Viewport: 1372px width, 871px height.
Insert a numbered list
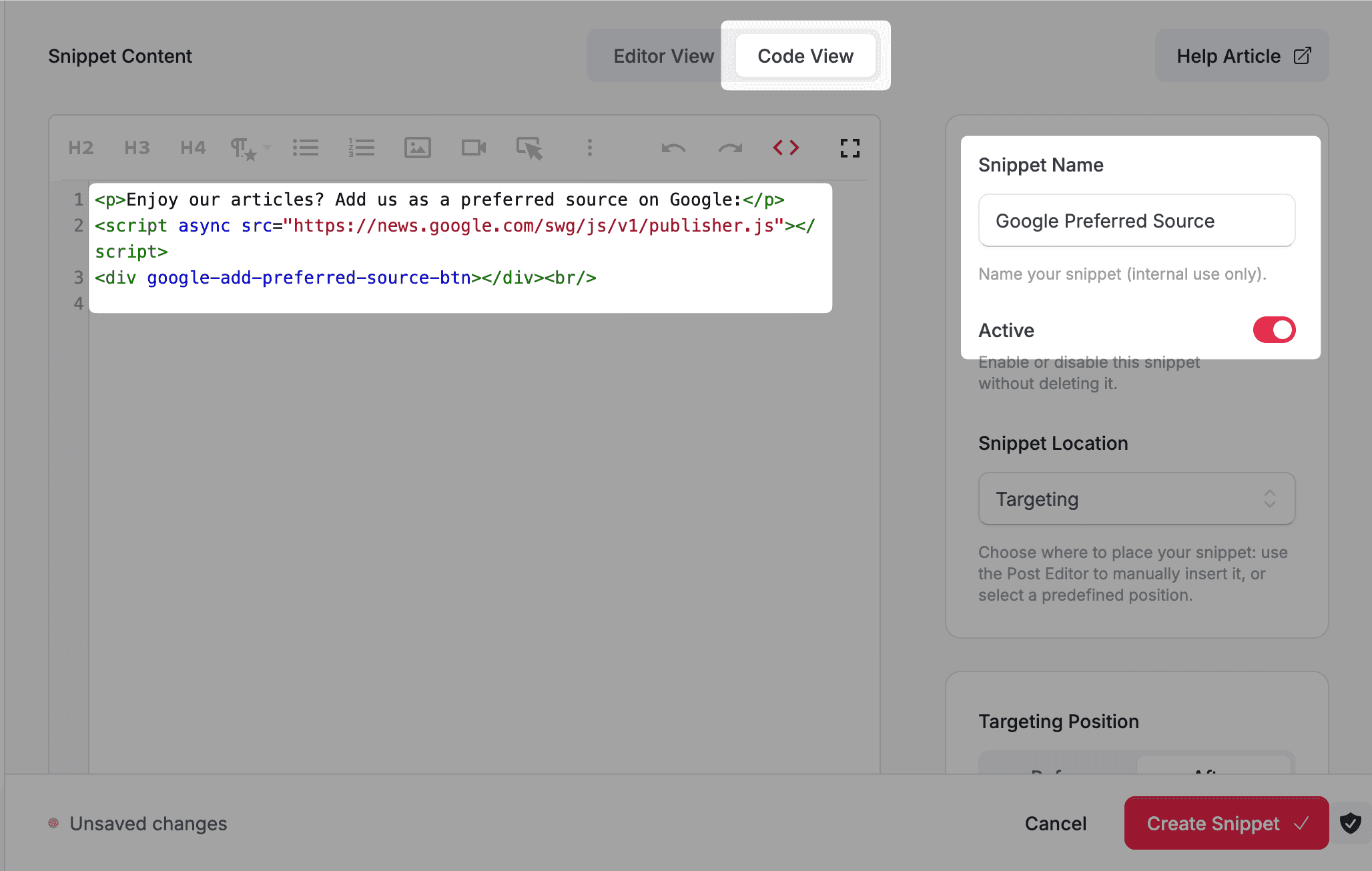click(x=361, y=148)
